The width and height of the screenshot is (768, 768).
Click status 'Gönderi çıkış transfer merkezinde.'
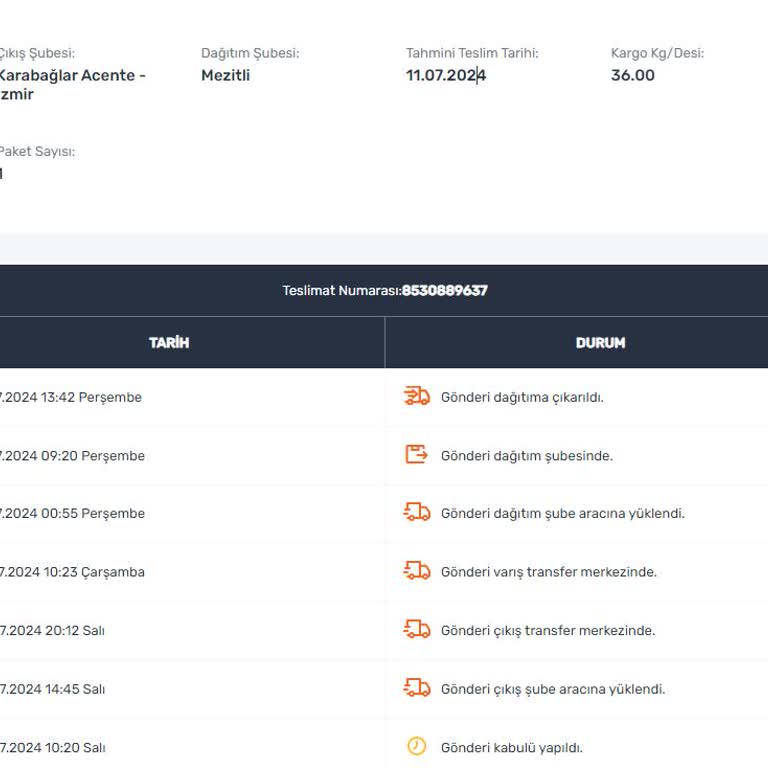point(548,630)
